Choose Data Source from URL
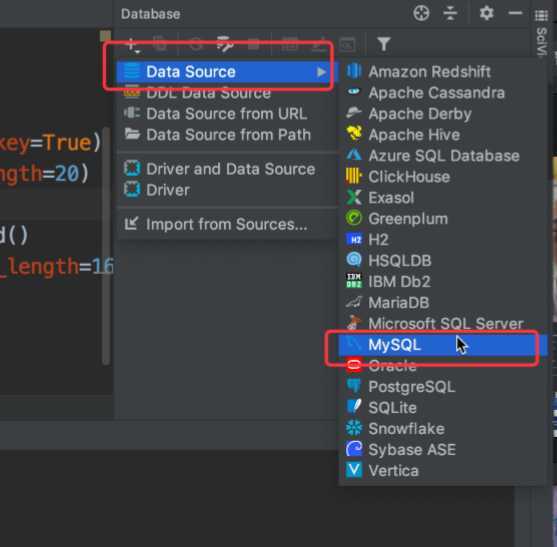This screenshot has width=557, height=547. [x=227, y=114]
